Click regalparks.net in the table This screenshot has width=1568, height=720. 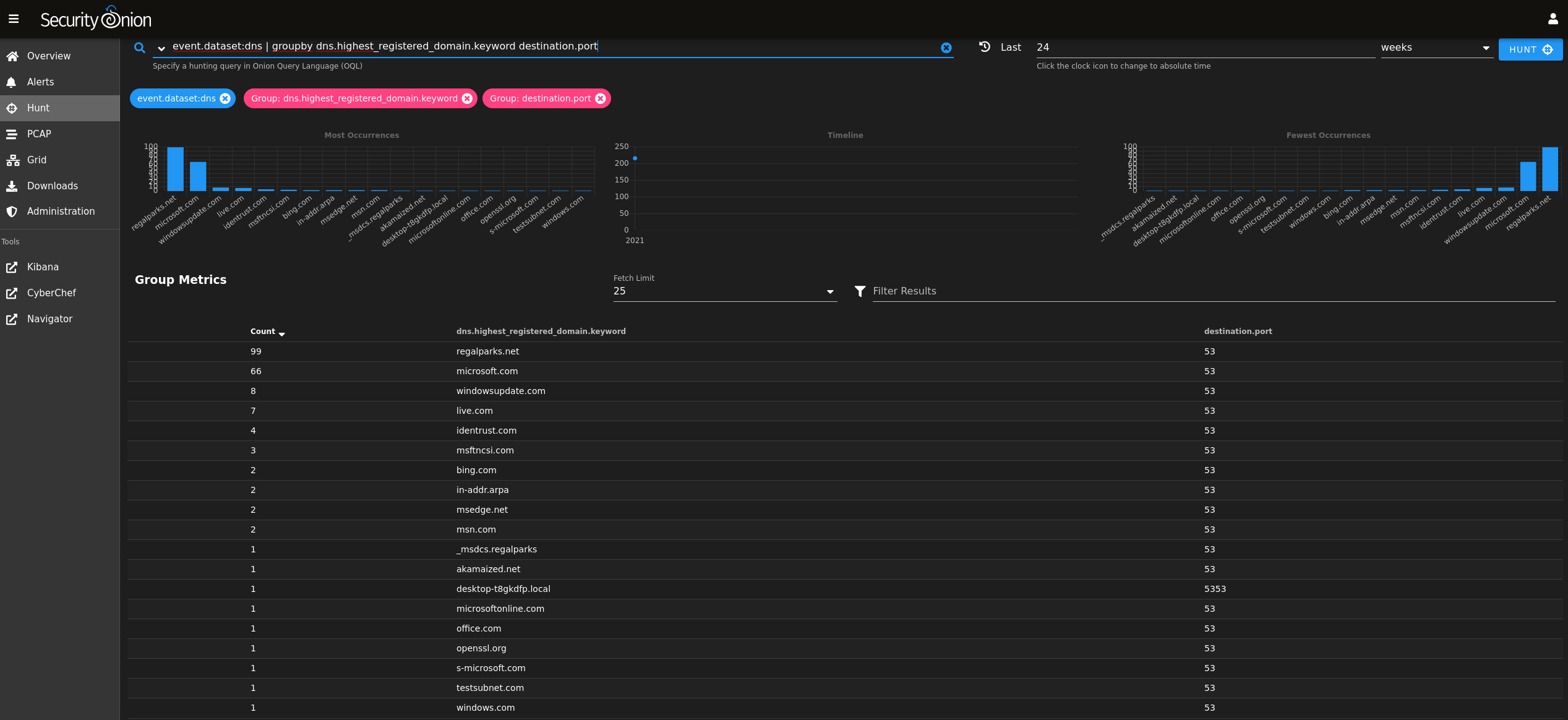[487, 351]
